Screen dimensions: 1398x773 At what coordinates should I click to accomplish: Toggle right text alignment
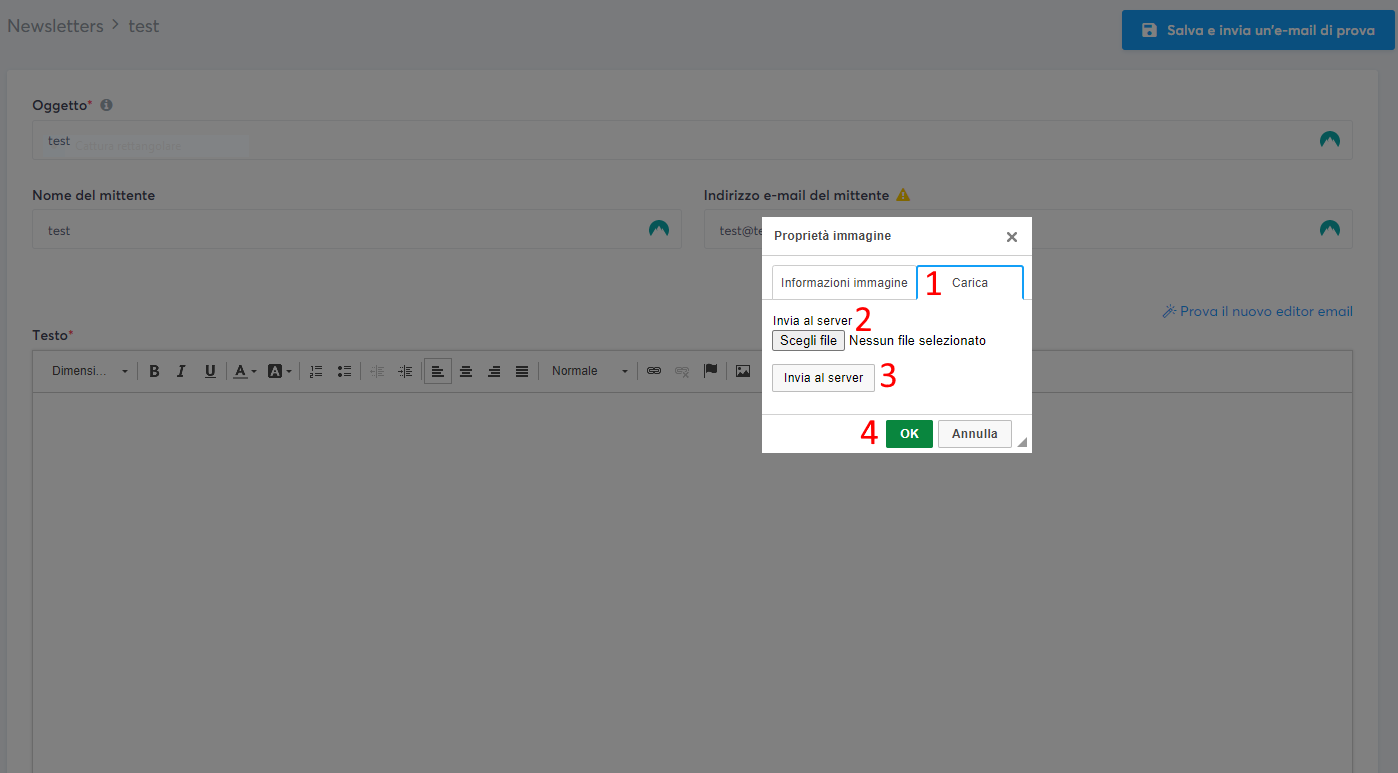493,370
